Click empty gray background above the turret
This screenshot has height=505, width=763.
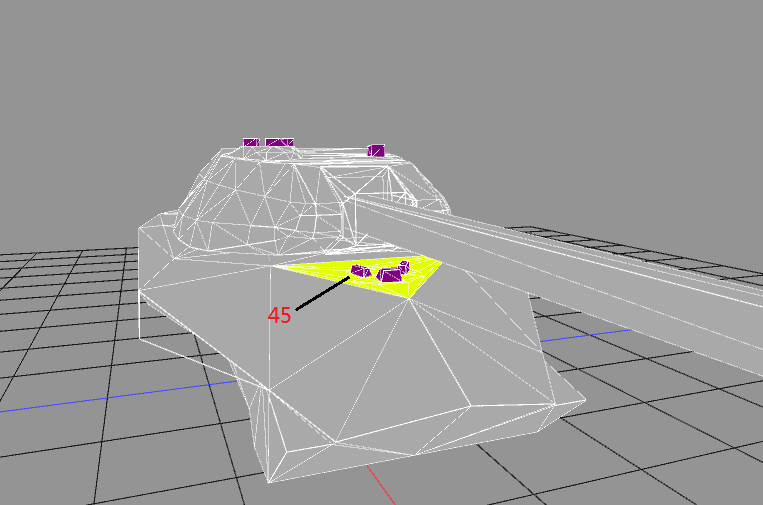tap(300, 60)
